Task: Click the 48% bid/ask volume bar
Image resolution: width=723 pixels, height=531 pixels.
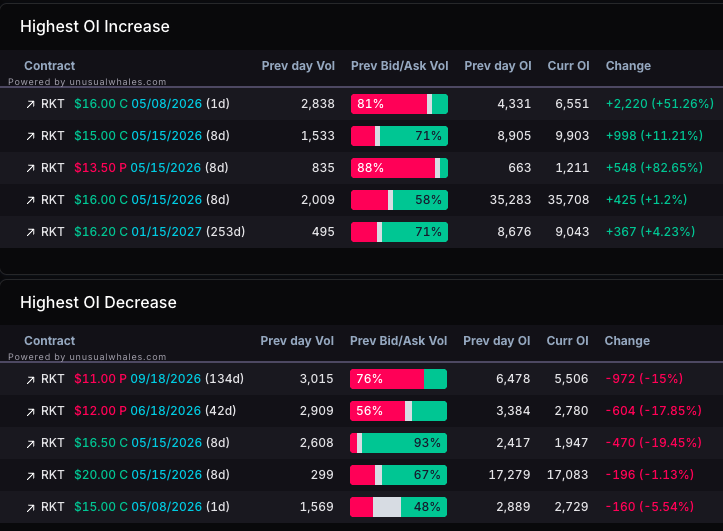Action: [x=398, y=507]
